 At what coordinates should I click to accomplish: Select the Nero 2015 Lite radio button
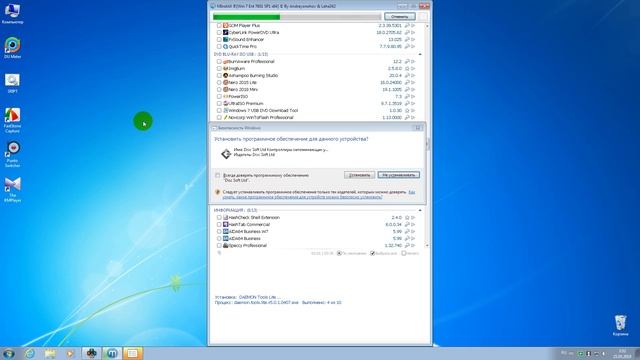point(219,82)
